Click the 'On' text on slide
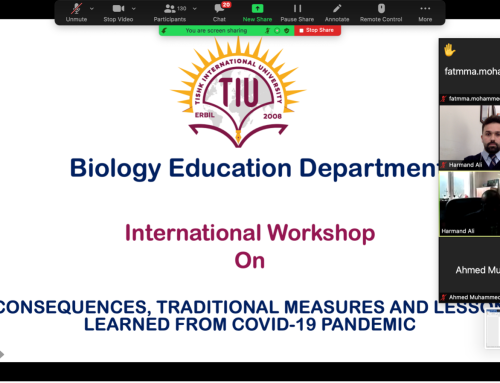 pos(250,260)
